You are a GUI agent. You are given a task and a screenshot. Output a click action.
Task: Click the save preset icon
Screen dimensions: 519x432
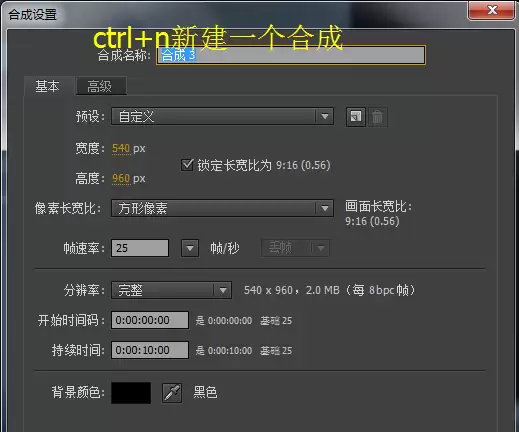point(356,117)
